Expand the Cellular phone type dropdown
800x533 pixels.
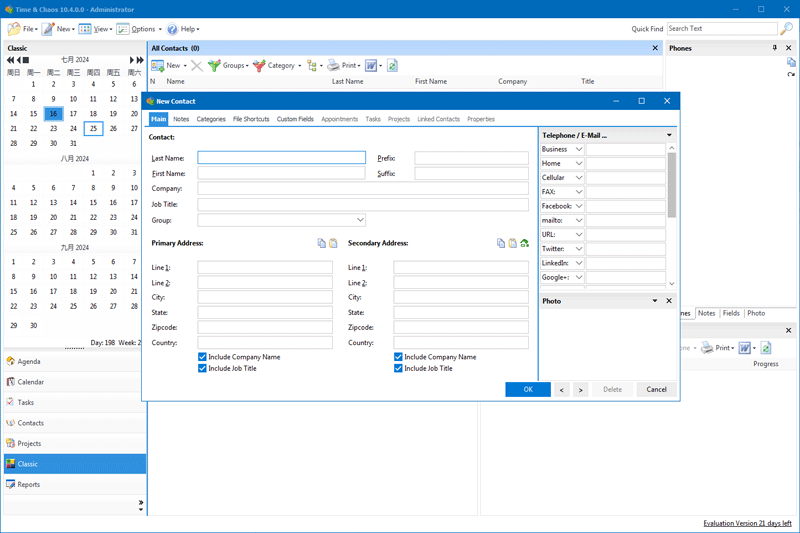coord(579,177)
